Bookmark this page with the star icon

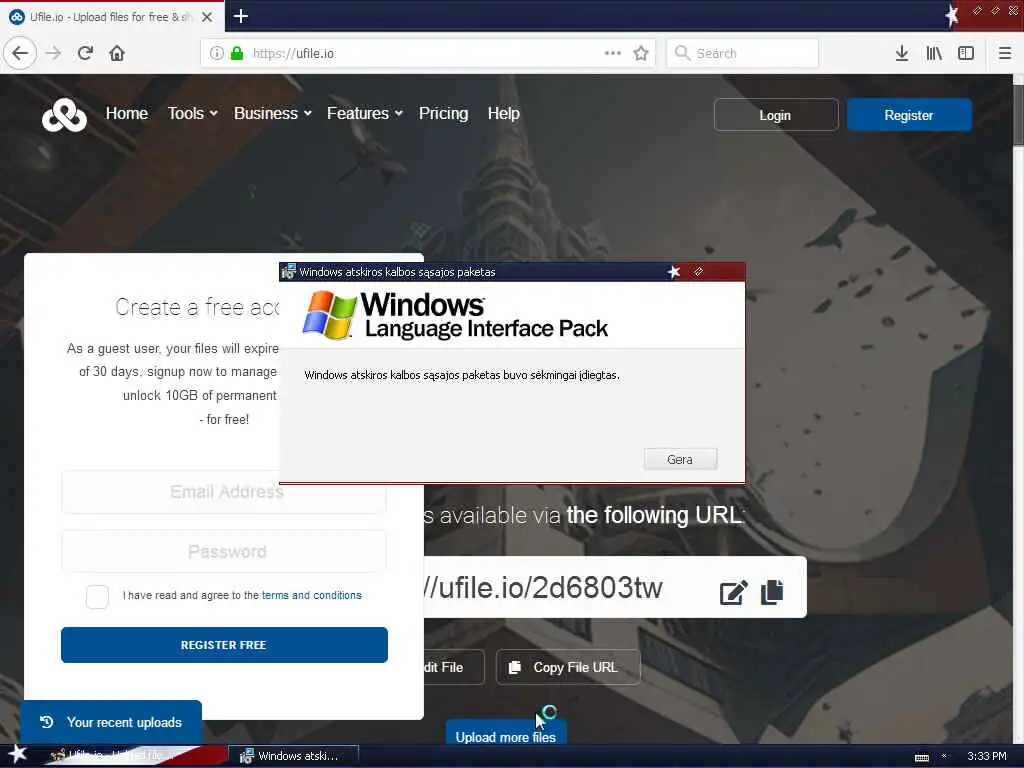point(641,53)
